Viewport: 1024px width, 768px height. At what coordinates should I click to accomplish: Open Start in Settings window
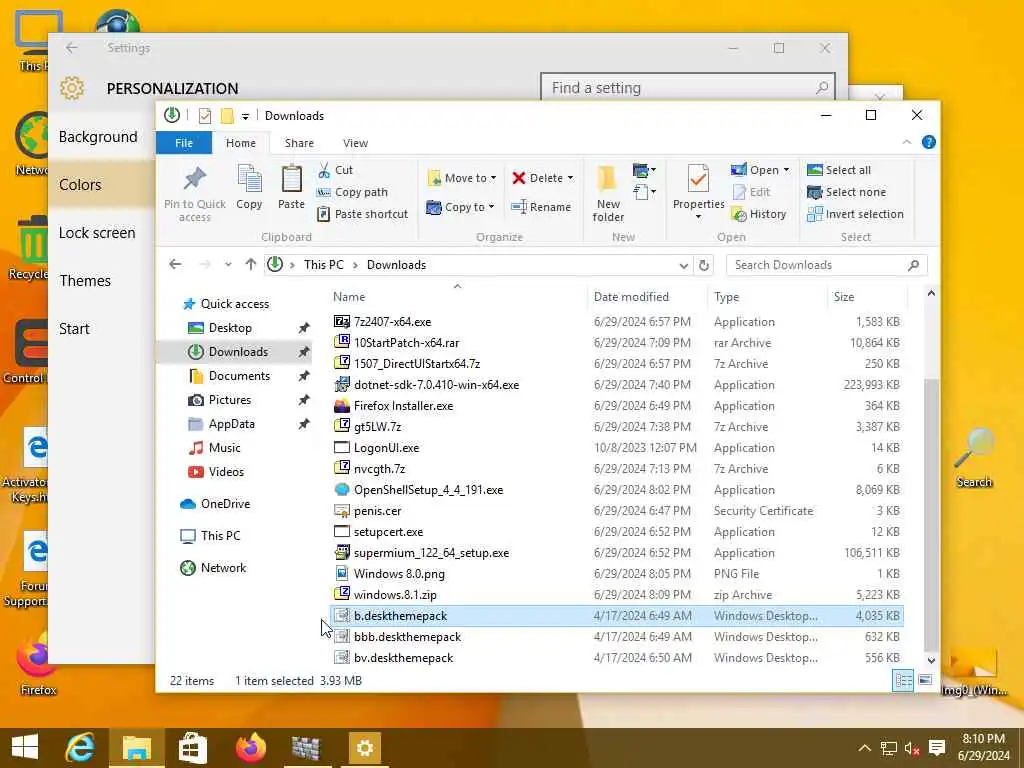click(x=74, y=328)
